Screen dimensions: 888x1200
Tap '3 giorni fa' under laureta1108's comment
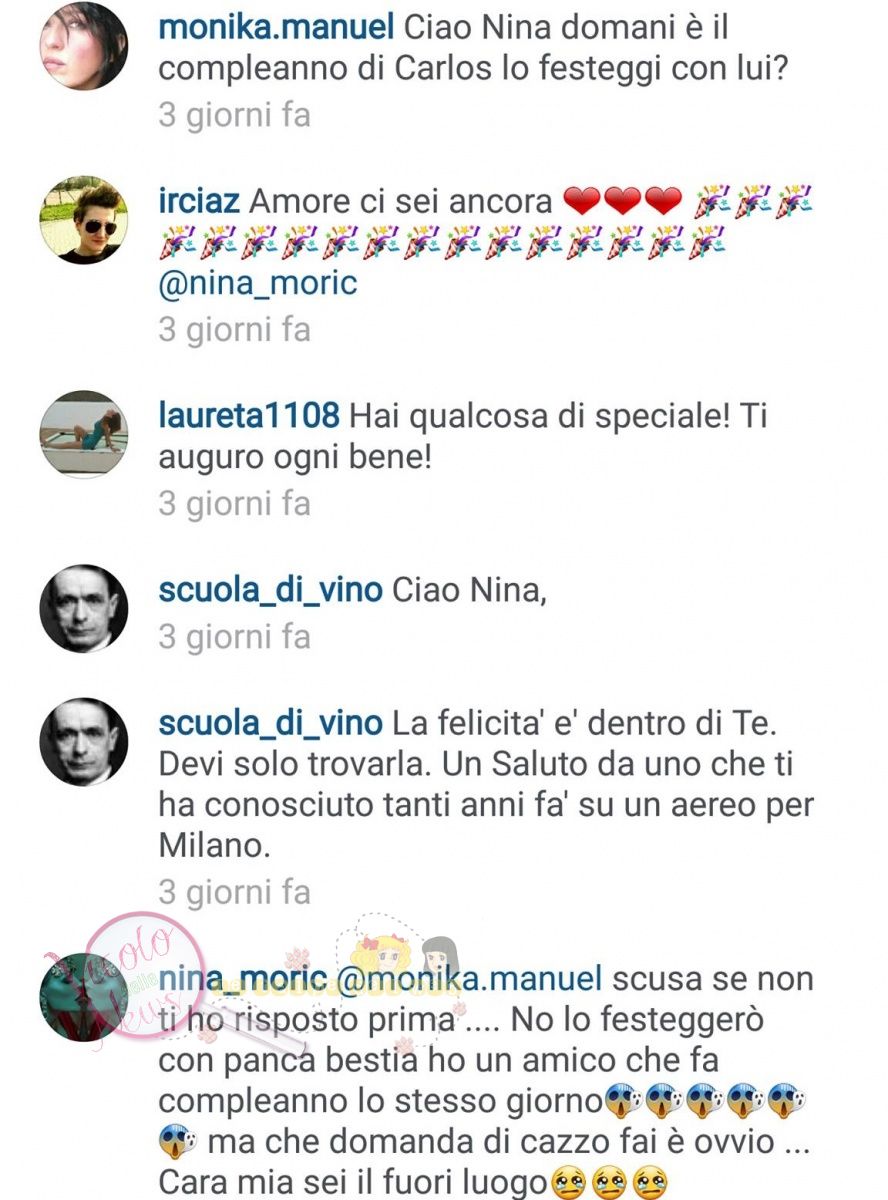(235, 503)
